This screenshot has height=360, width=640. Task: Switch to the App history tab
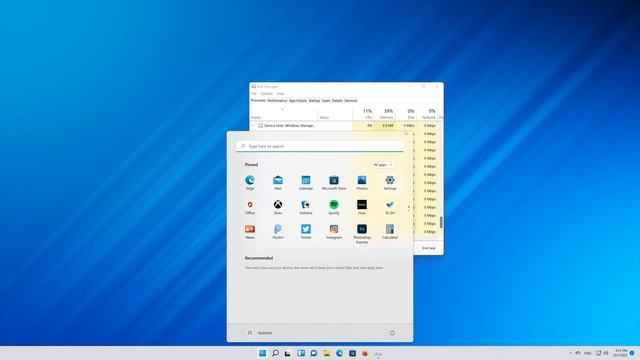(298, 100)
